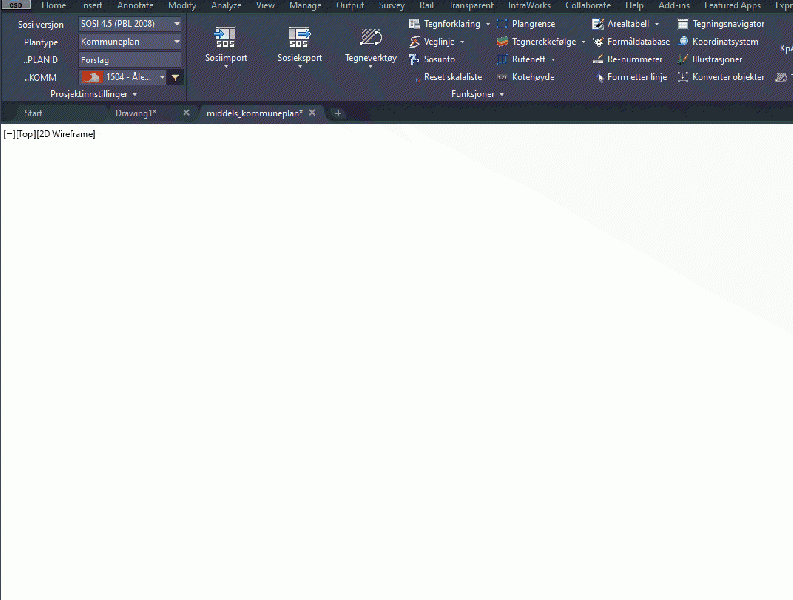Viewport: 793px width, 600px height.
Task: Expand the Veglinje dropdown arrow
Action: (x=462, y=42)
